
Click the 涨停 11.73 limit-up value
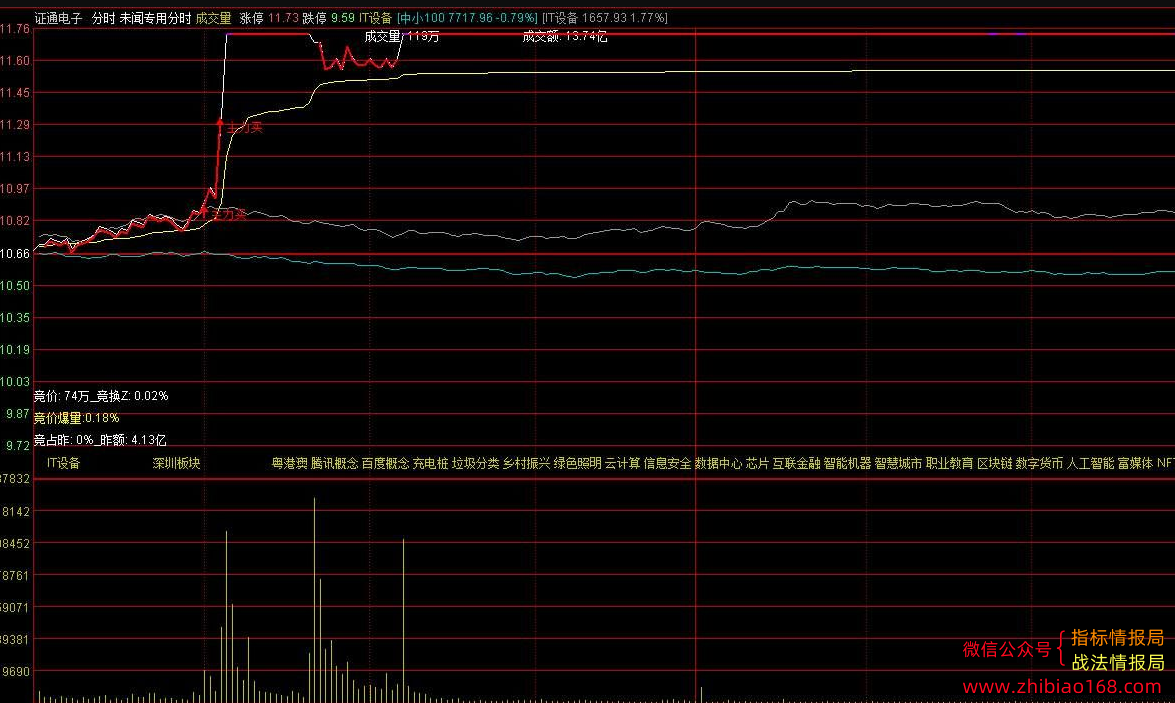pos(268,18)
